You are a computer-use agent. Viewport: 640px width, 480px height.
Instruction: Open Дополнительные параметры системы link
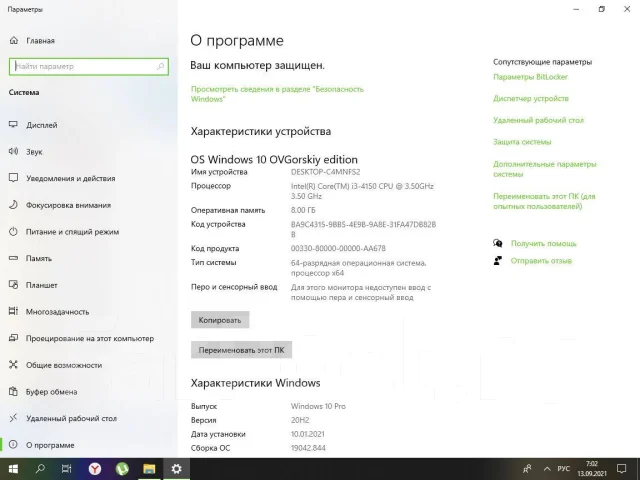click(x=544, y=169)
